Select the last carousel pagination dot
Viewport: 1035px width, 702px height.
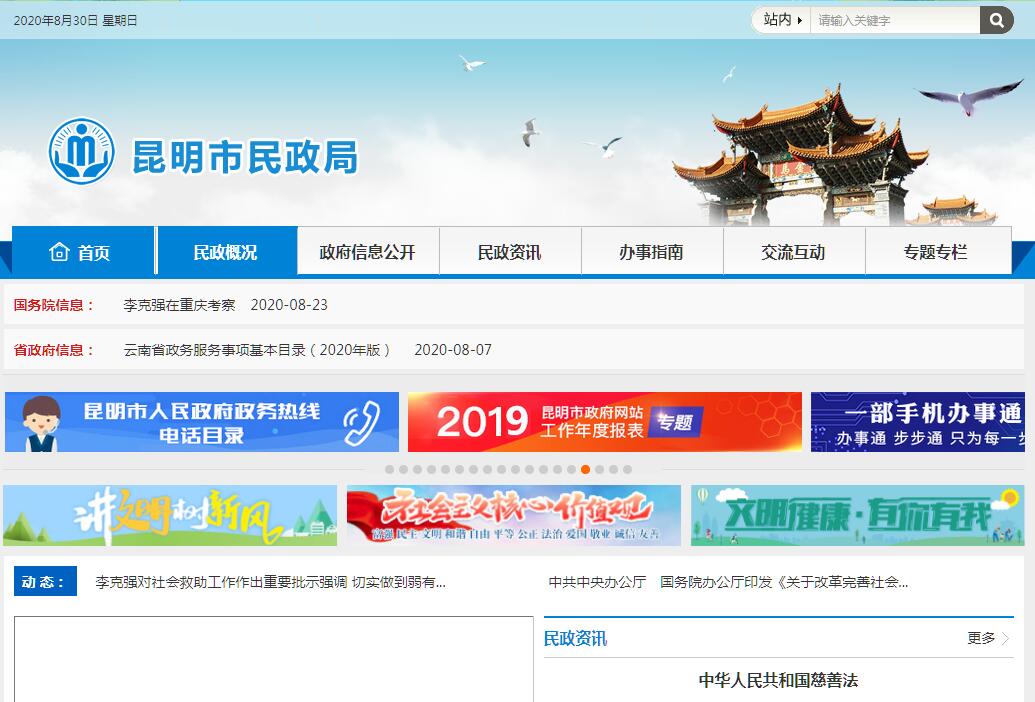(627, 469)
